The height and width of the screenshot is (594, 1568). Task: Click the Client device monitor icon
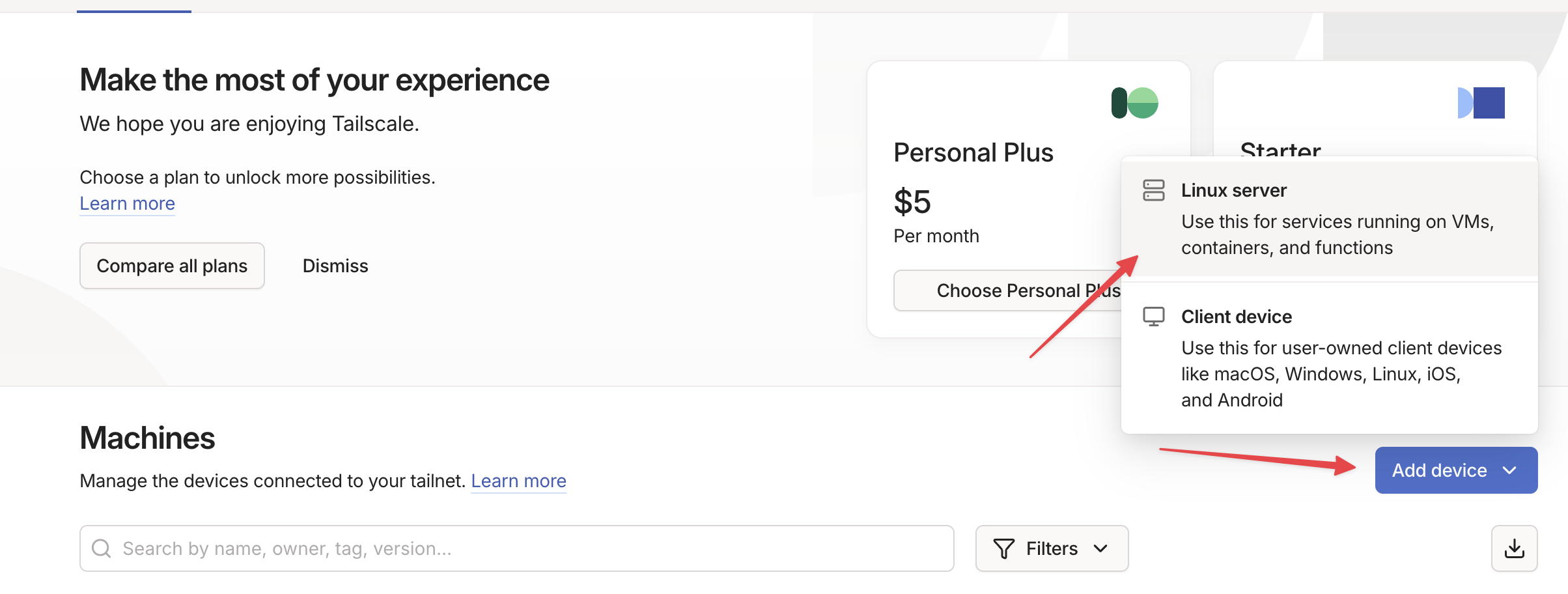click(x=1153, y=317)
